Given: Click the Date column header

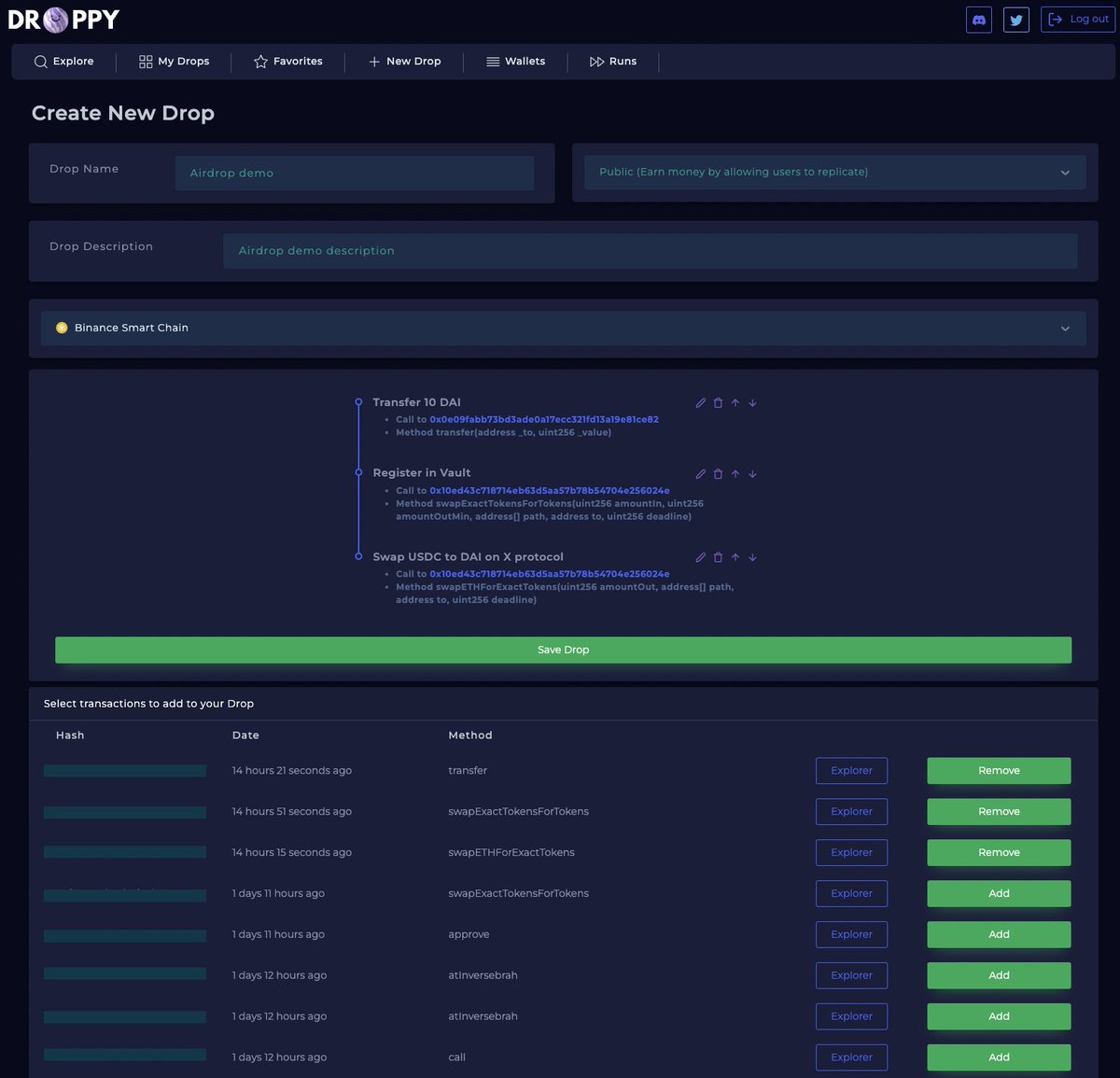Looking at the screenshot, I should [x=245, y=735].
